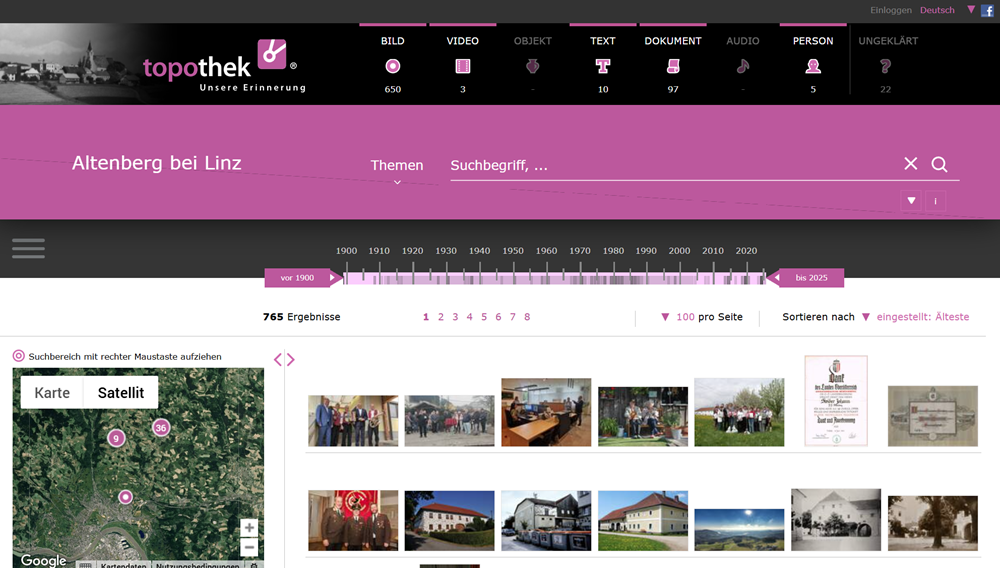
Task: Open the UNGEKLÄRT question mark icon
Action: (885, 66)
